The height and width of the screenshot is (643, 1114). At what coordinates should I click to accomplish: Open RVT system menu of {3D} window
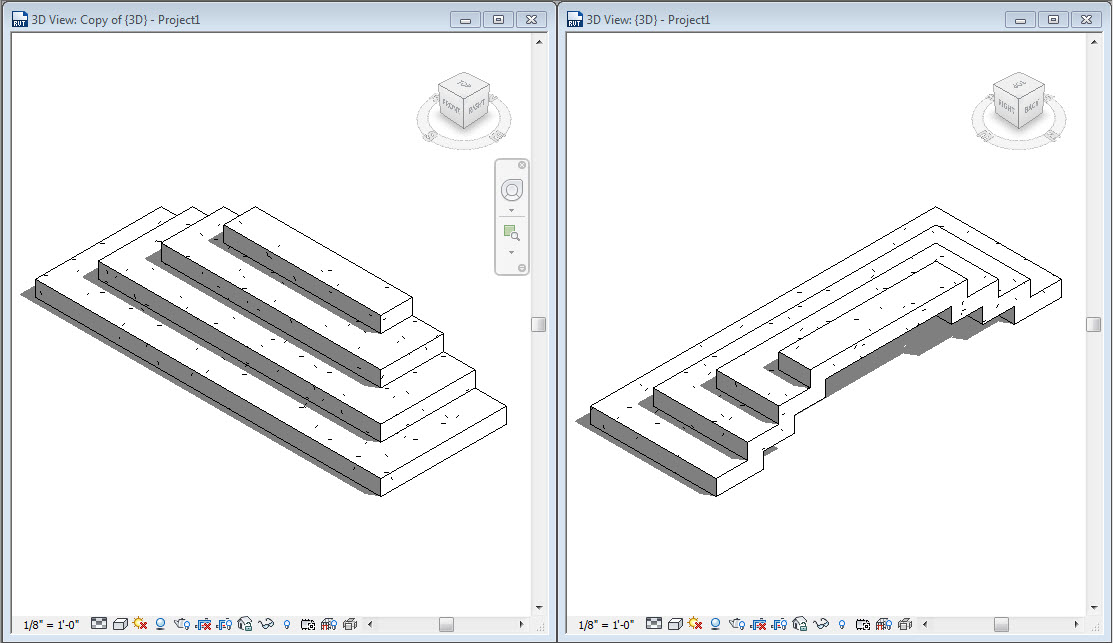click(574, 19)
